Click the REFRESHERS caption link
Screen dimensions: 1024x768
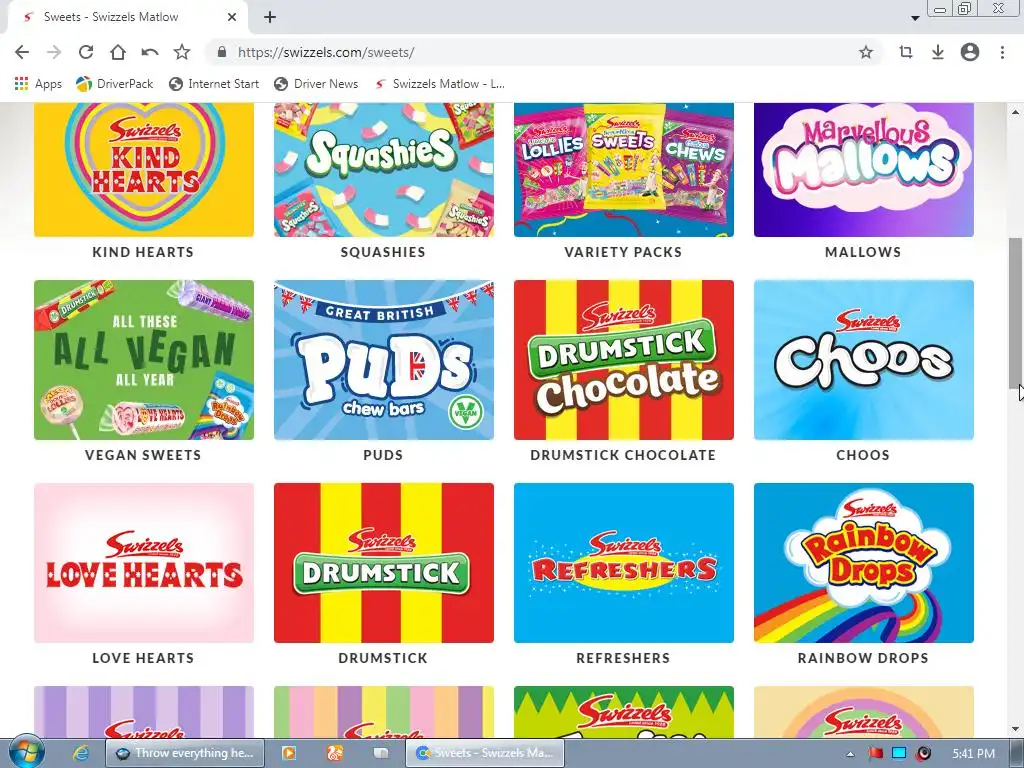click(x=623, y=658)
